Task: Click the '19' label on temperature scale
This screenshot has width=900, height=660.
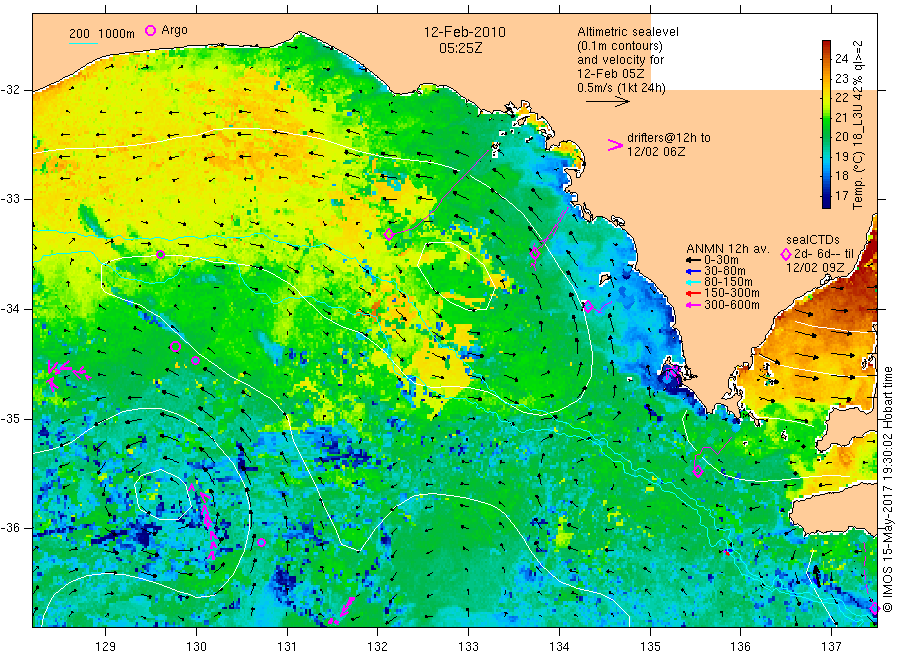Action: pyautogui.click(x=841, y=157)
